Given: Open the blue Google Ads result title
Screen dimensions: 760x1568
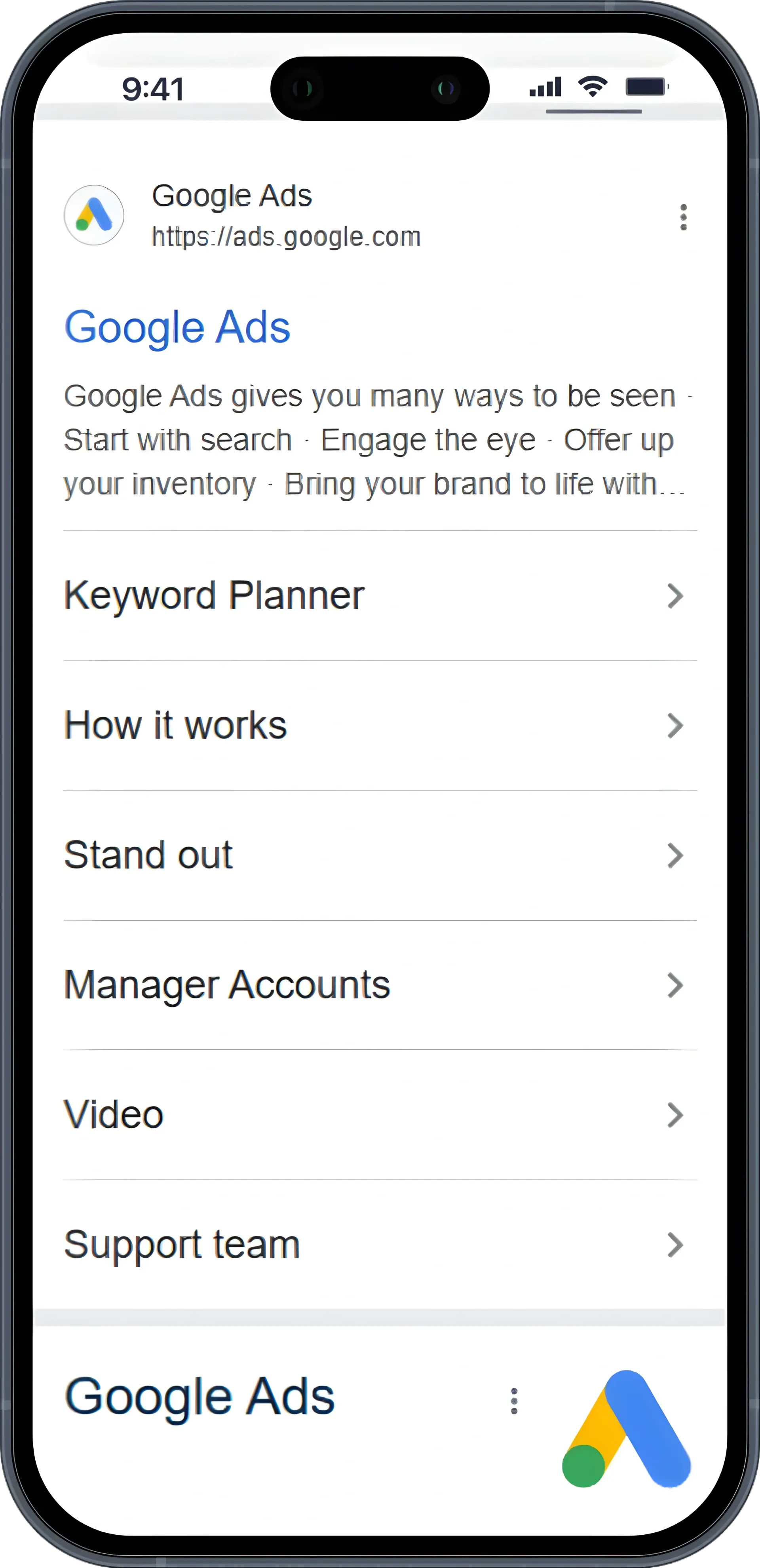Looking at the screenshot, I should (x=177, y=327).
